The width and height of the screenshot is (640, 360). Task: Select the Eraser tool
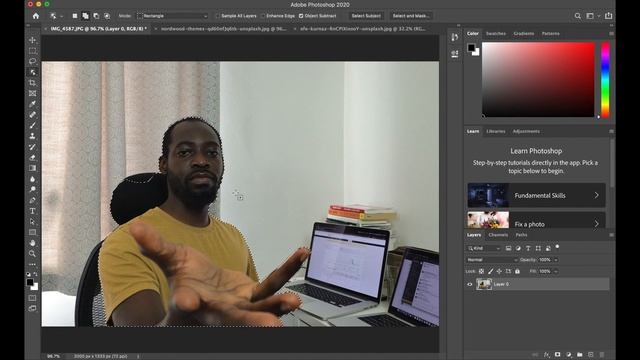33,157
